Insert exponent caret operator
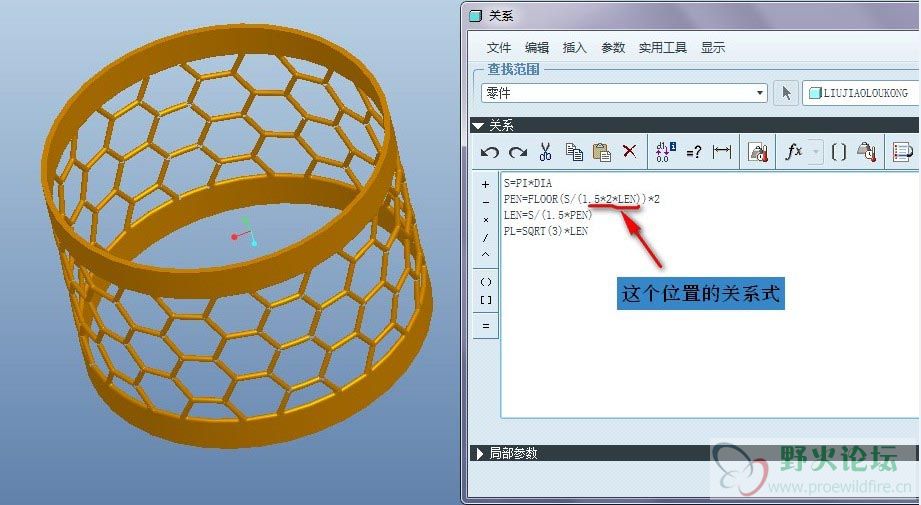Screen dimensions: 921x505 [x=485, y=255]
